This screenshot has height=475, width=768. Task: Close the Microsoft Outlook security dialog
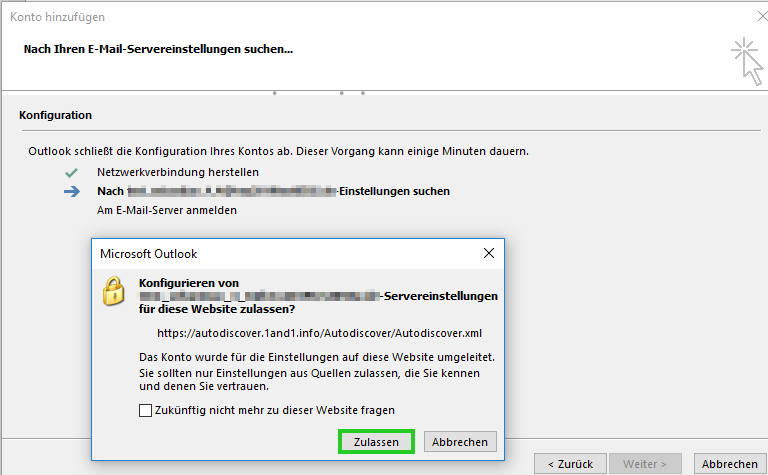[489, 253]
